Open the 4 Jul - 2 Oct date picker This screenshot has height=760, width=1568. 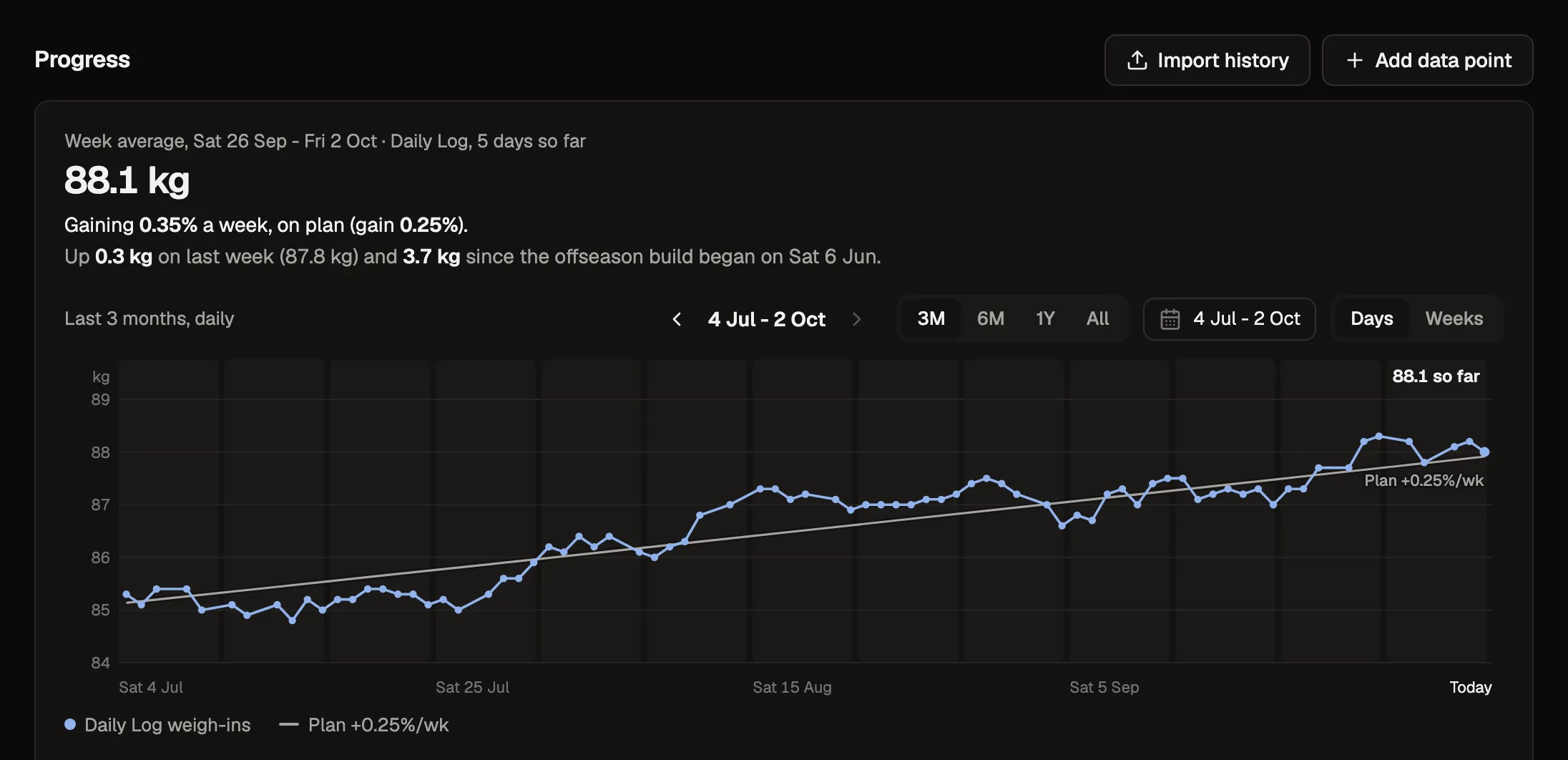click(x=1229, y=319)
